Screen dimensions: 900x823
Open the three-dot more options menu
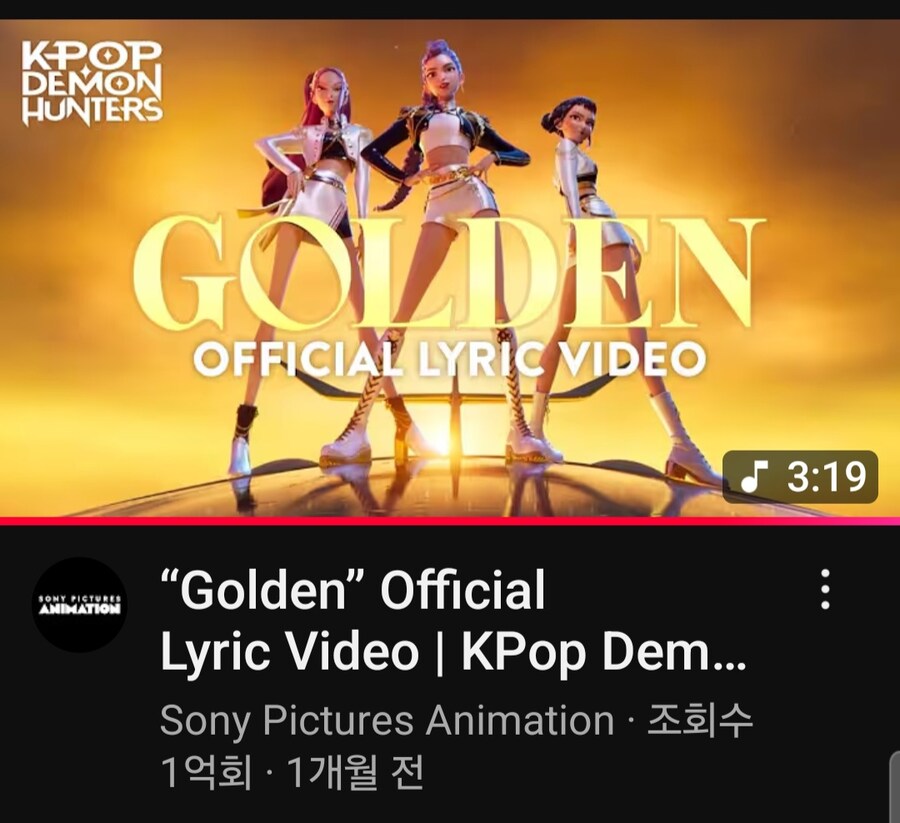click(x=825, y=589)
